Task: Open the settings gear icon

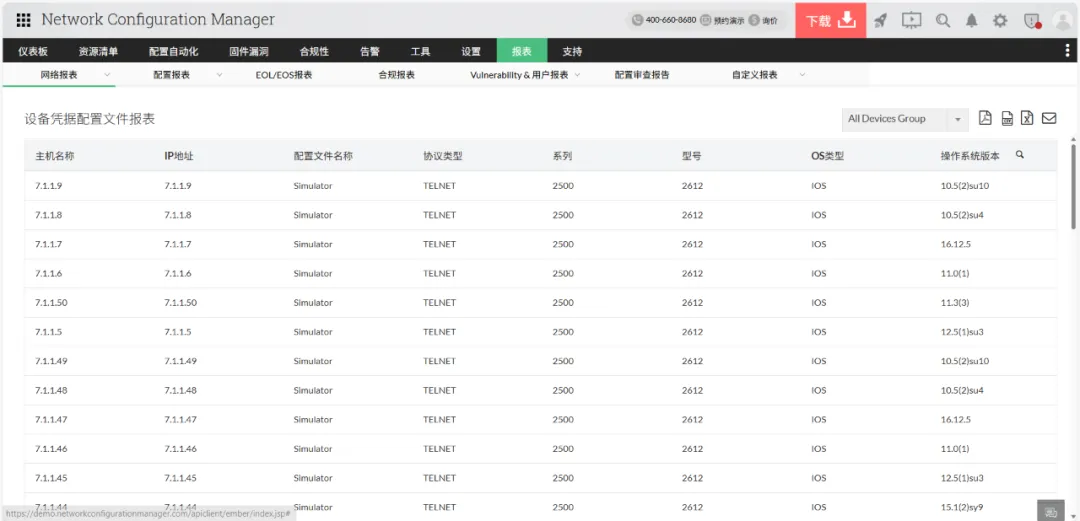Action: [x=1000, y=20]
